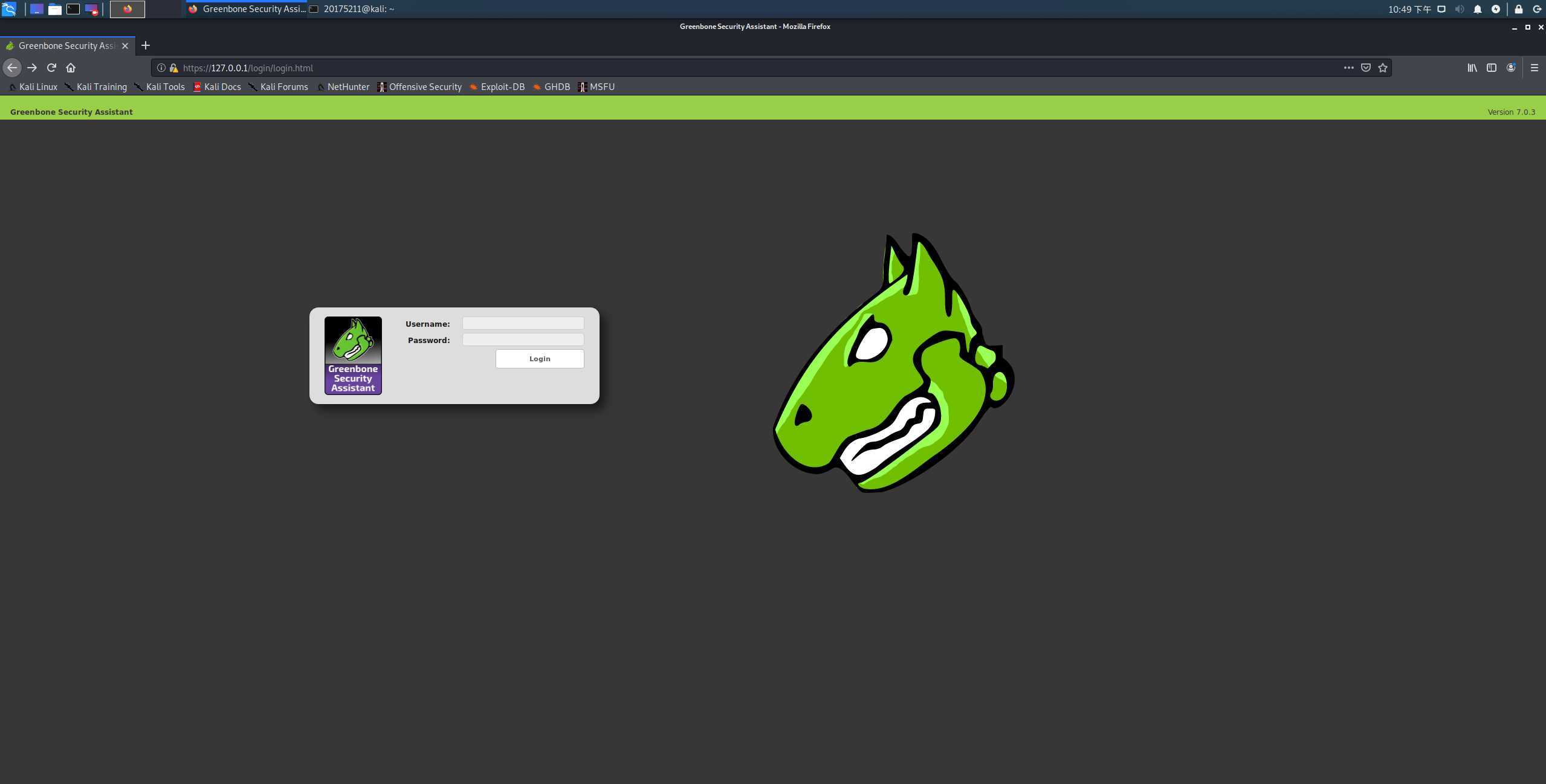Click the Login button
Image resolution: width=1546 pixels, height=784 pixels.
pos(540,359)
